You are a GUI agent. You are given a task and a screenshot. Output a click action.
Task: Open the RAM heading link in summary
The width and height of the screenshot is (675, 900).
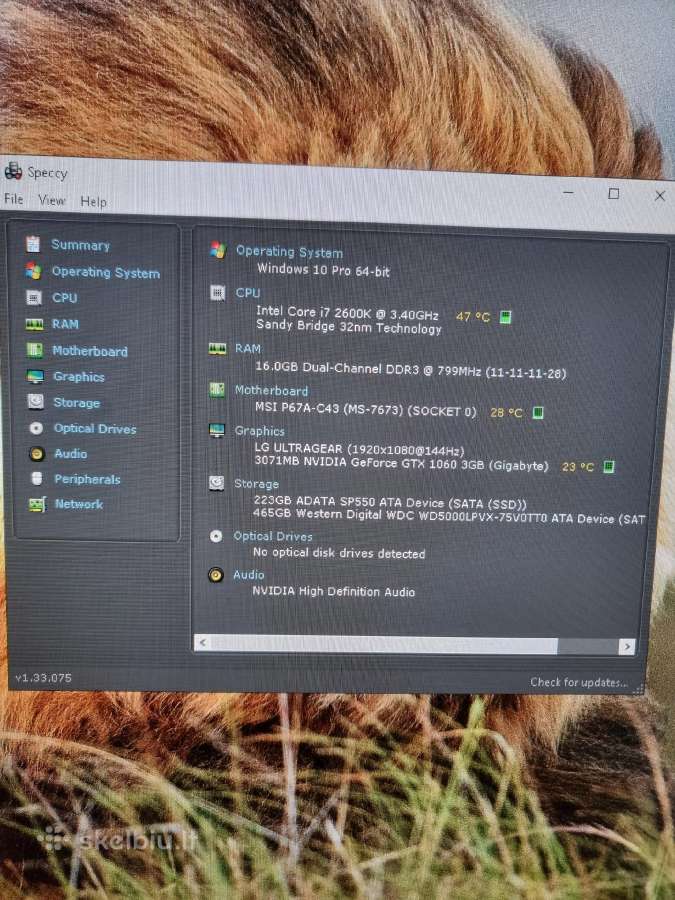tap(247, 348)
